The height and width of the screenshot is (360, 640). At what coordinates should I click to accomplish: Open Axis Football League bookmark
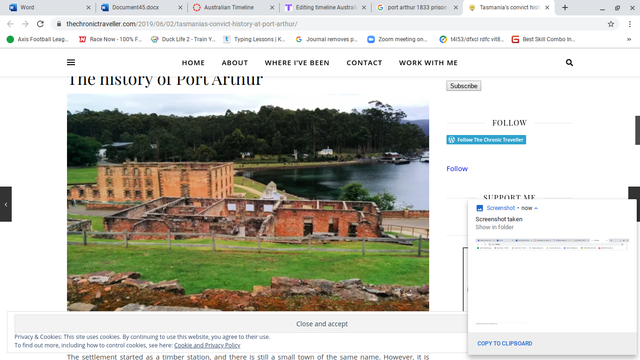[x=38, y=39]
